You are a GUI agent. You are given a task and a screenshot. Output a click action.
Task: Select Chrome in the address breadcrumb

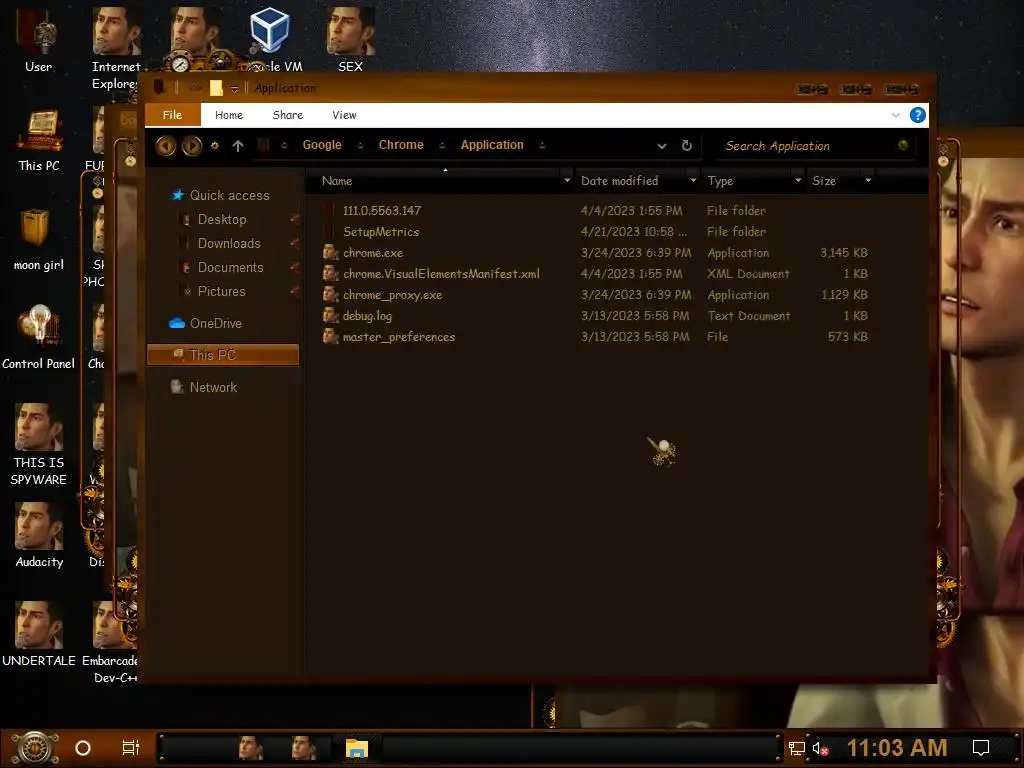pyautogui.click(x=401, y=145)
